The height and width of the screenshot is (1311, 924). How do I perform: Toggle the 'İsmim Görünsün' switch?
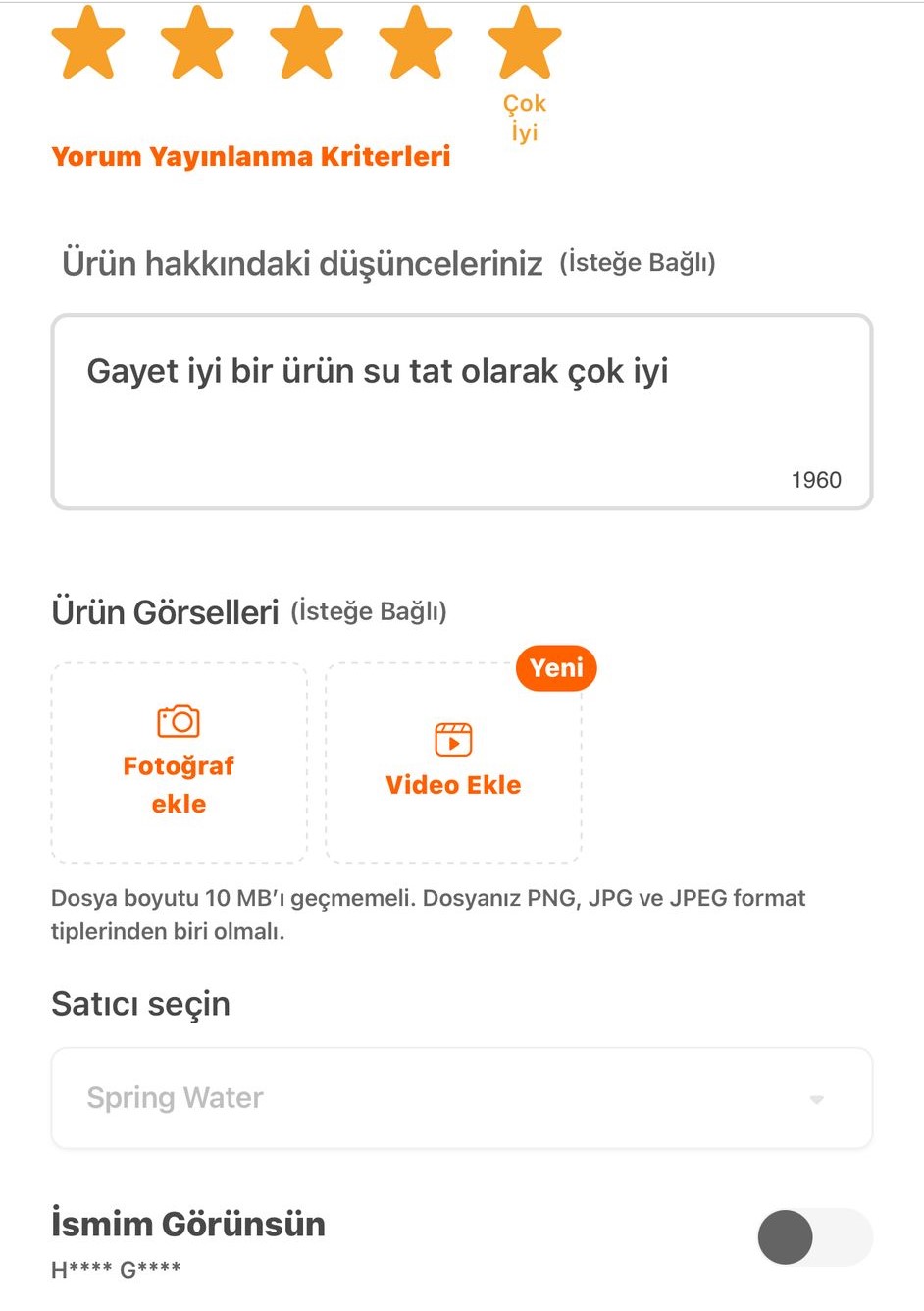click(x=814, y=1236)
